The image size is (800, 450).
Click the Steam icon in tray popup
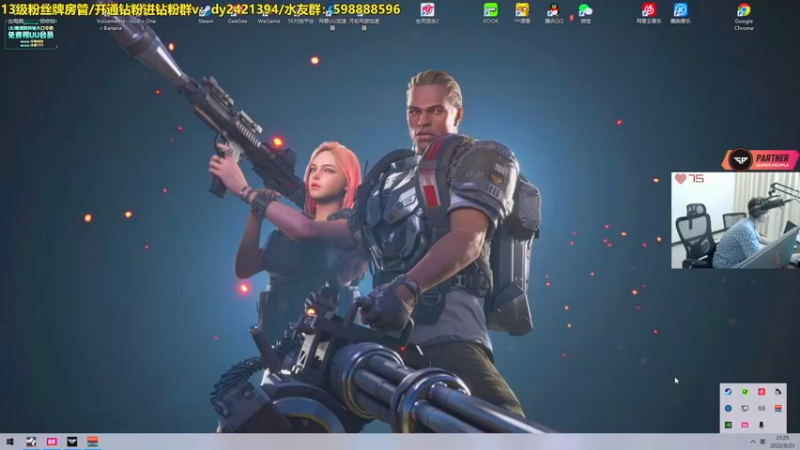[x=728, y=392]
